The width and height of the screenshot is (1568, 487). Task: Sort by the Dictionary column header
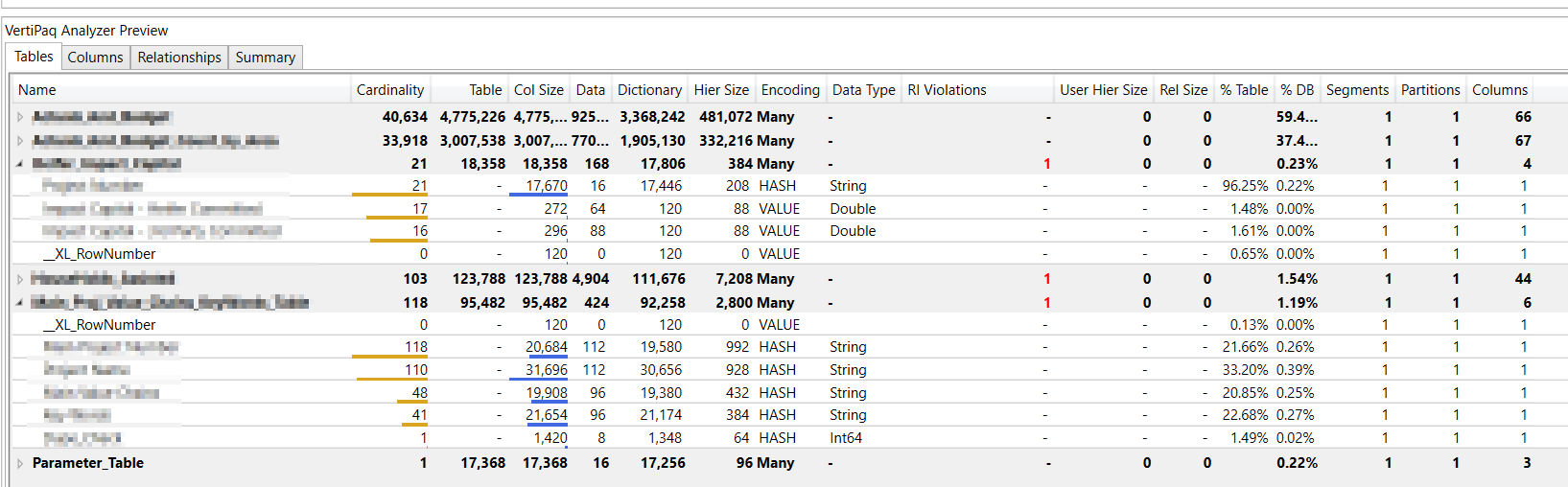point(649,90)
